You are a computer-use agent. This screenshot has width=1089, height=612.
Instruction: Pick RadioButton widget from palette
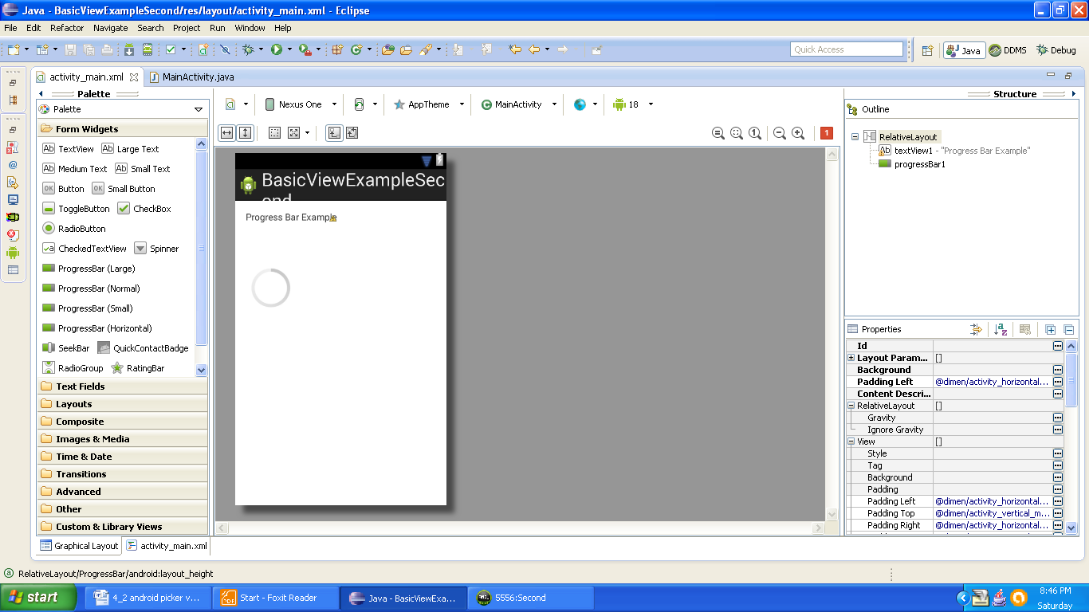(74, 229)
